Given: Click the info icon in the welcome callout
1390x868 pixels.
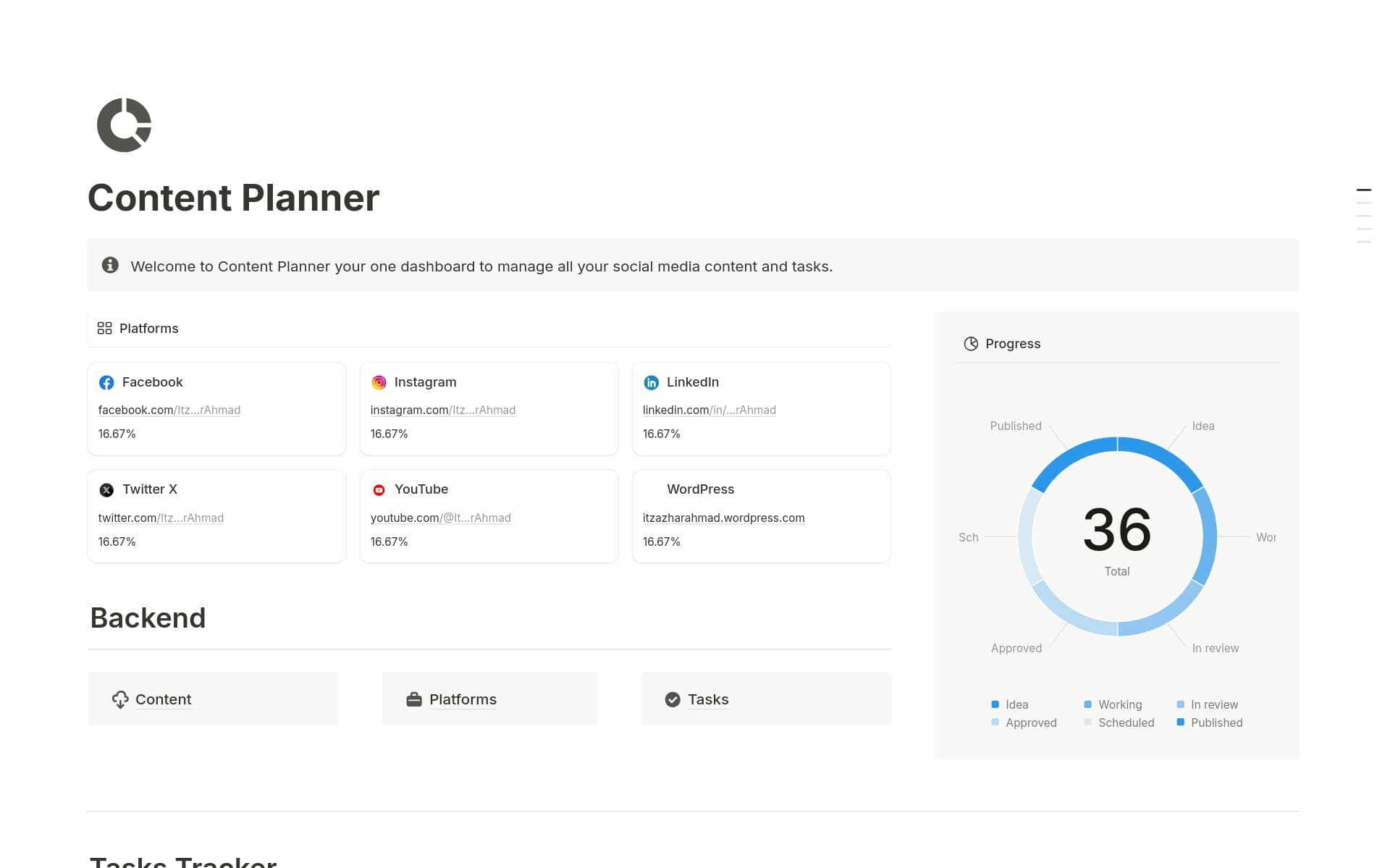Looking at the screenshot, I should tap(111, 265).
